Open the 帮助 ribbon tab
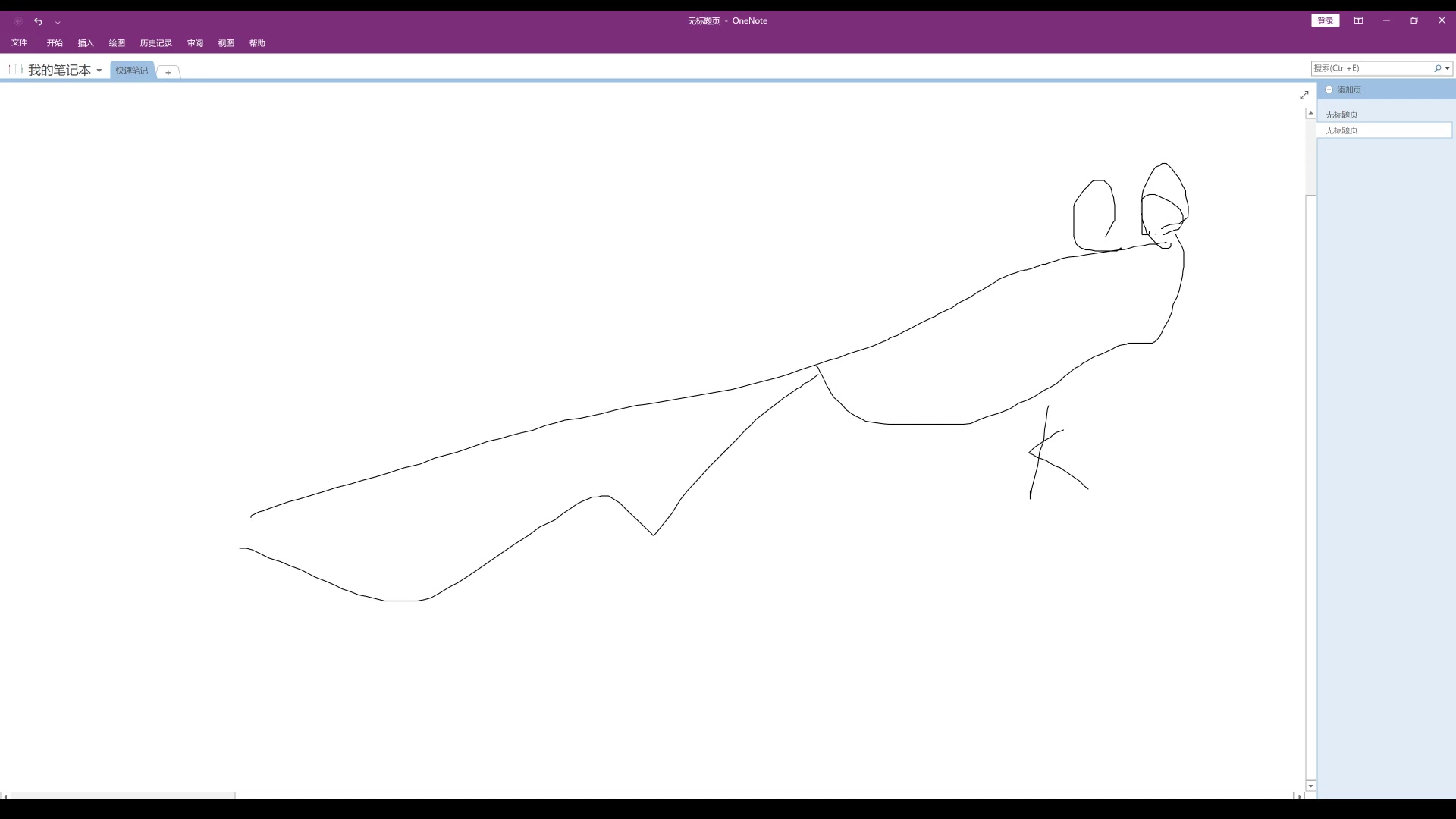The width and height of the screenshot is (1456, 819). (257, 43)
